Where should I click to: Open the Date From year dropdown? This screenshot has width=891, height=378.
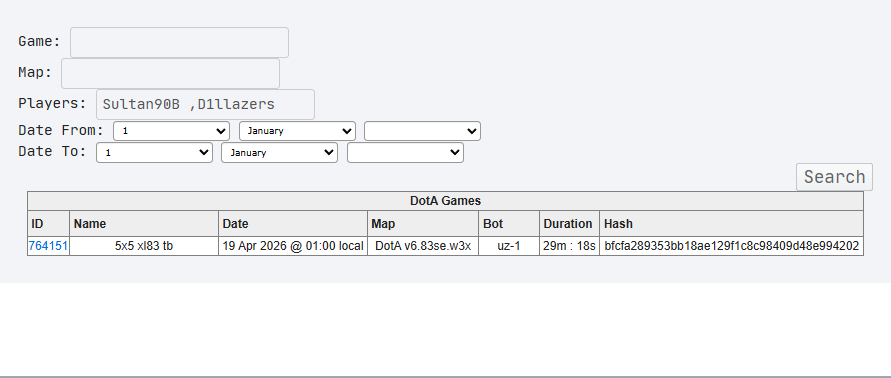[x=422, y=131]
